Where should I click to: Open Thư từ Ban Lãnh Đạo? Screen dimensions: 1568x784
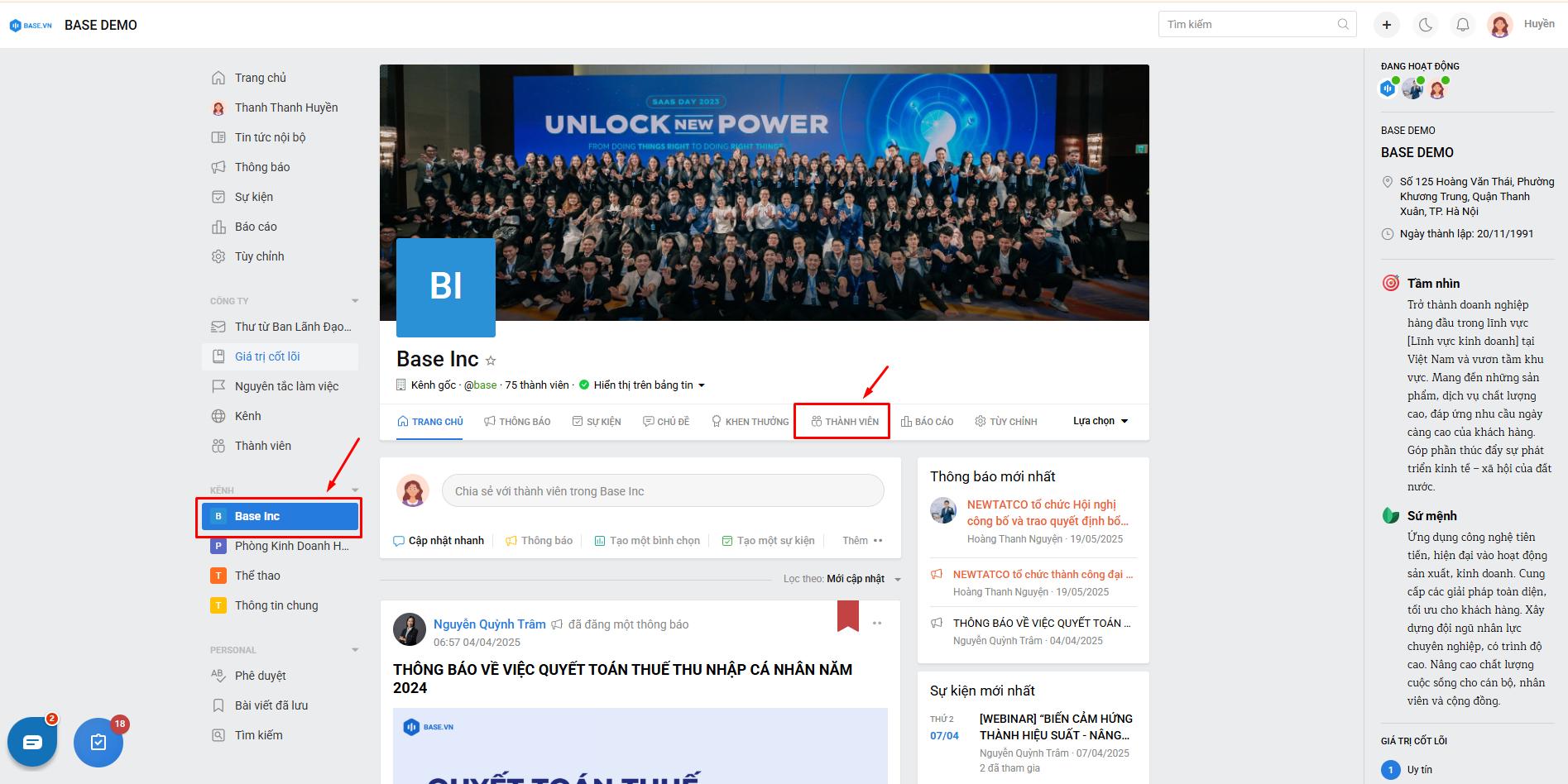point(293,327)
